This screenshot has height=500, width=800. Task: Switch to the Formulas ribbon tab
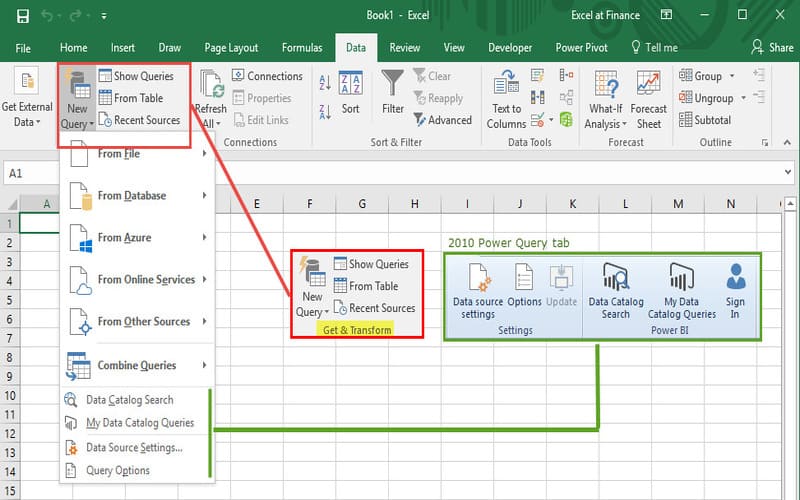[x=301, y=48]
